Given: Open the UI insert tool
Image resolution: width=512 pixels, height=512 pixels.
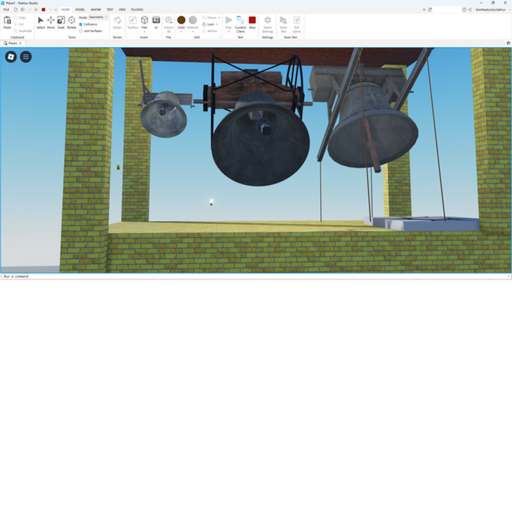Looking at the screenshot, I should coord(156,22).
